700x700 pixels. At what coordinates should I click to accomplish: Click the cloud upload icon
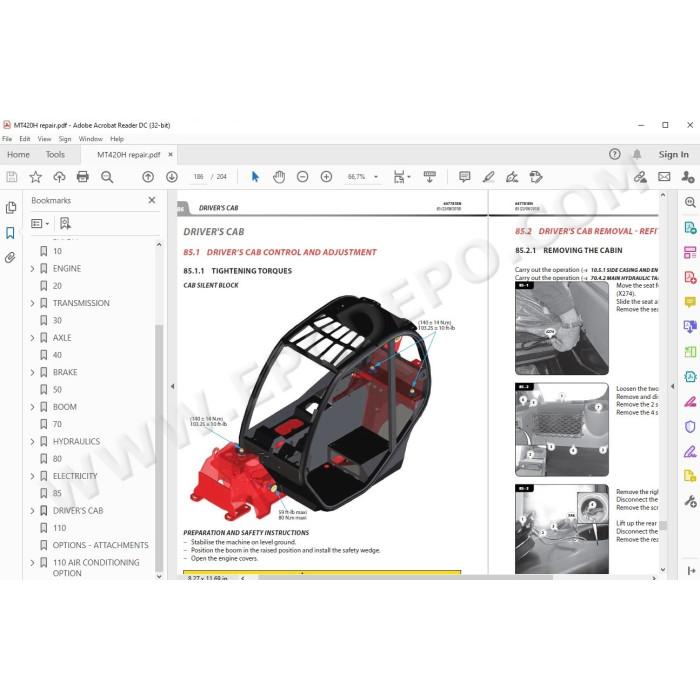59,177
